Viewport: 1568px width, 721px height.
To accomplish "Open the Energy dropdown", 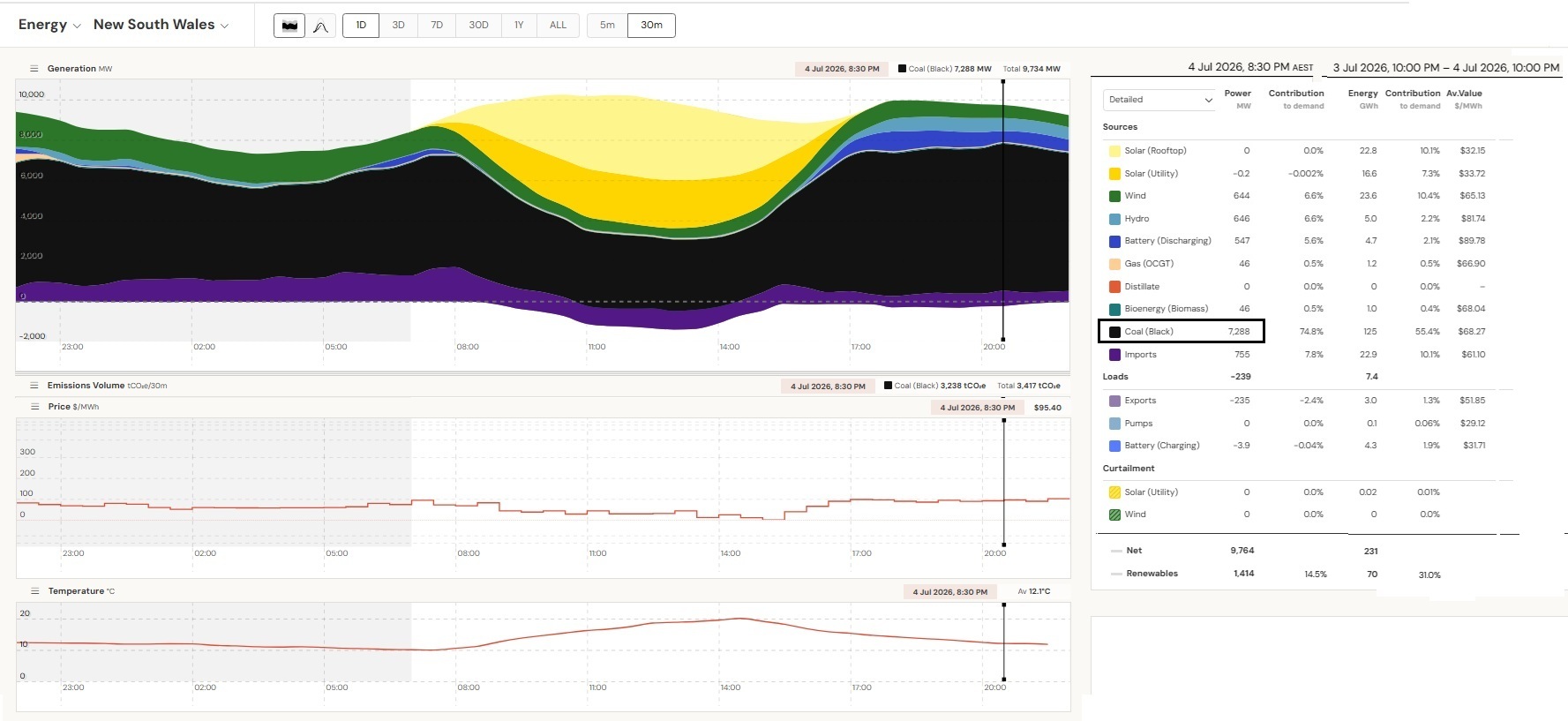I will click(49, 25).
